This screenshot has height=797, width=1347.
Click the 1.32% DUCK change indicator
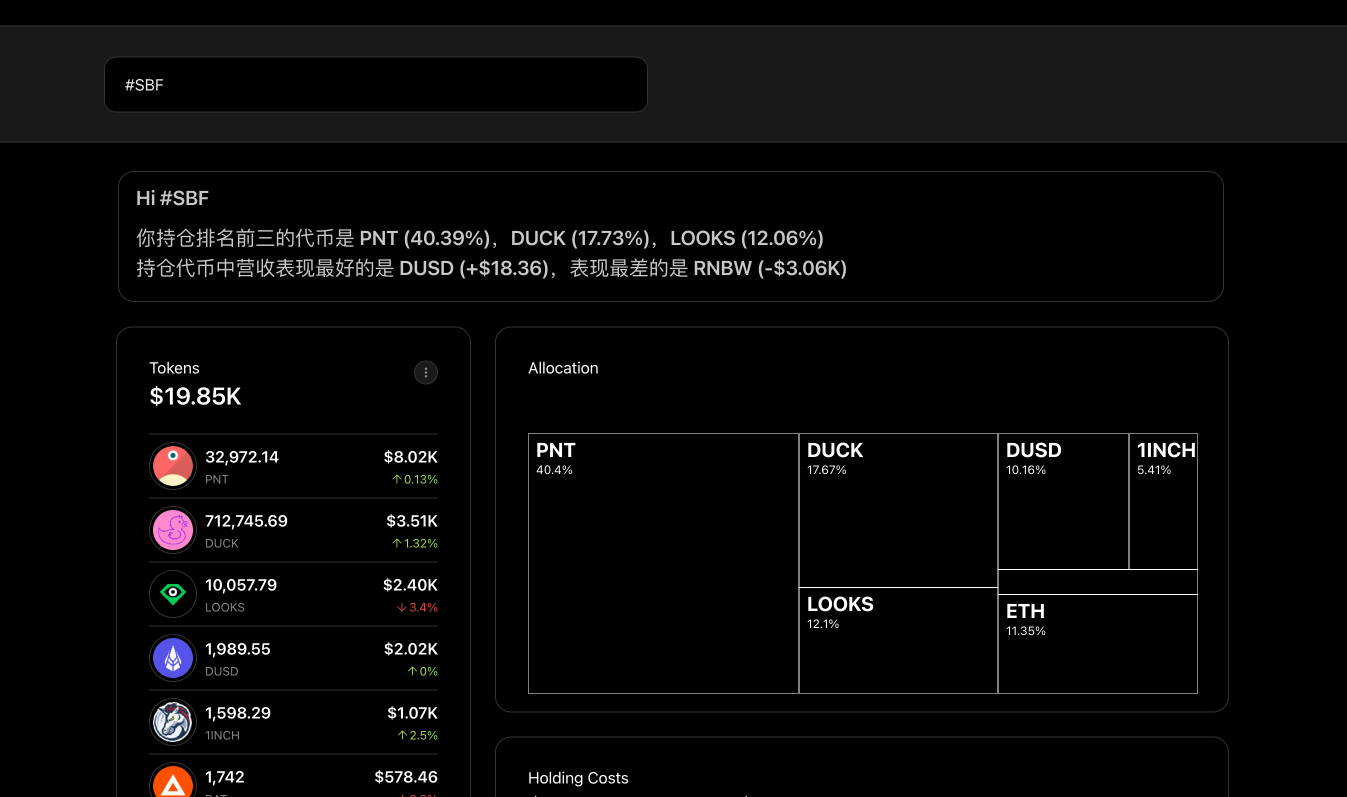[414, 543]
